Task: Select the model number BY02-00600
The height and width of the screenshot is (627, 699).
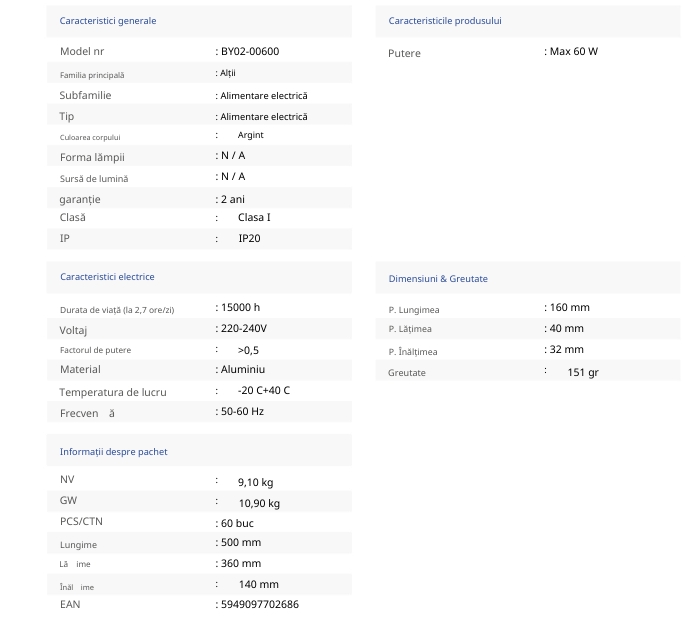Action: (x=250, y=51)
